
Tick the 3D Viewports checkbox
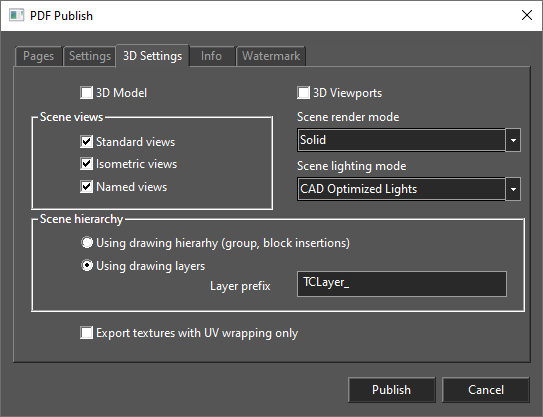click(x=303, y=93)
